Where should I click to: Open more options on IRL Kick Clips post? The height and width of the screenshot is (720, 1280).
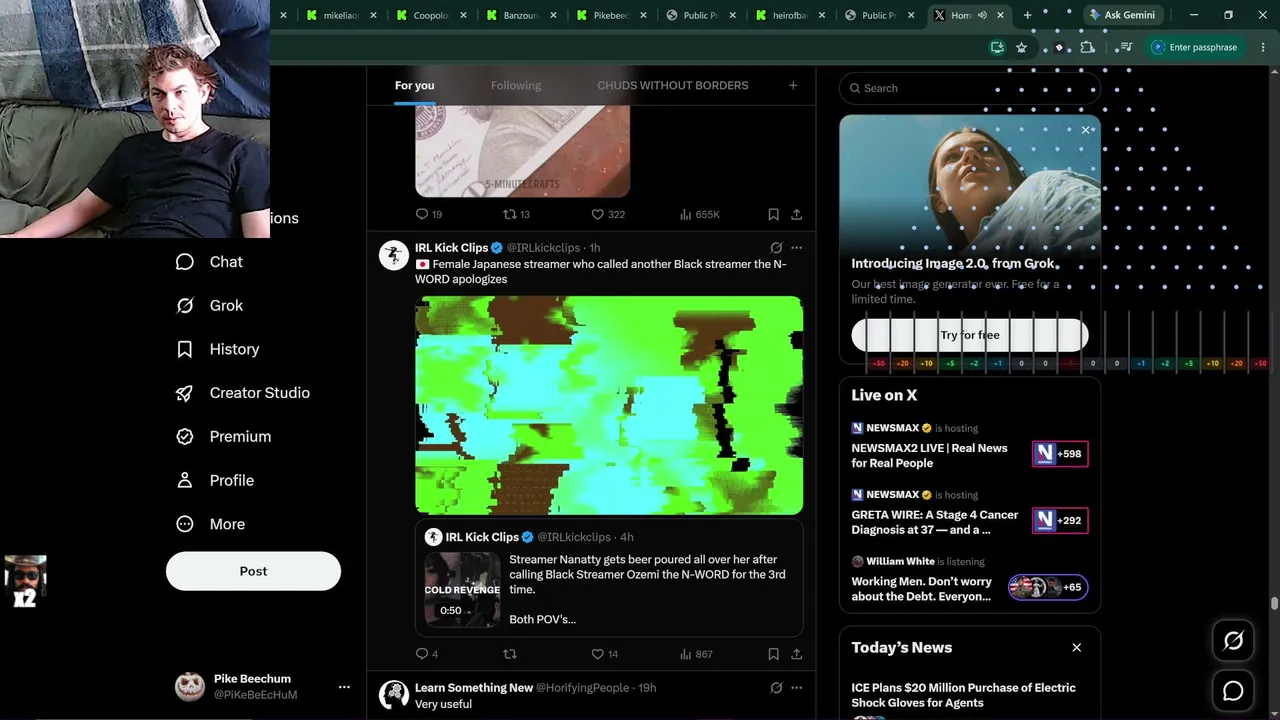tap(796, 248)
